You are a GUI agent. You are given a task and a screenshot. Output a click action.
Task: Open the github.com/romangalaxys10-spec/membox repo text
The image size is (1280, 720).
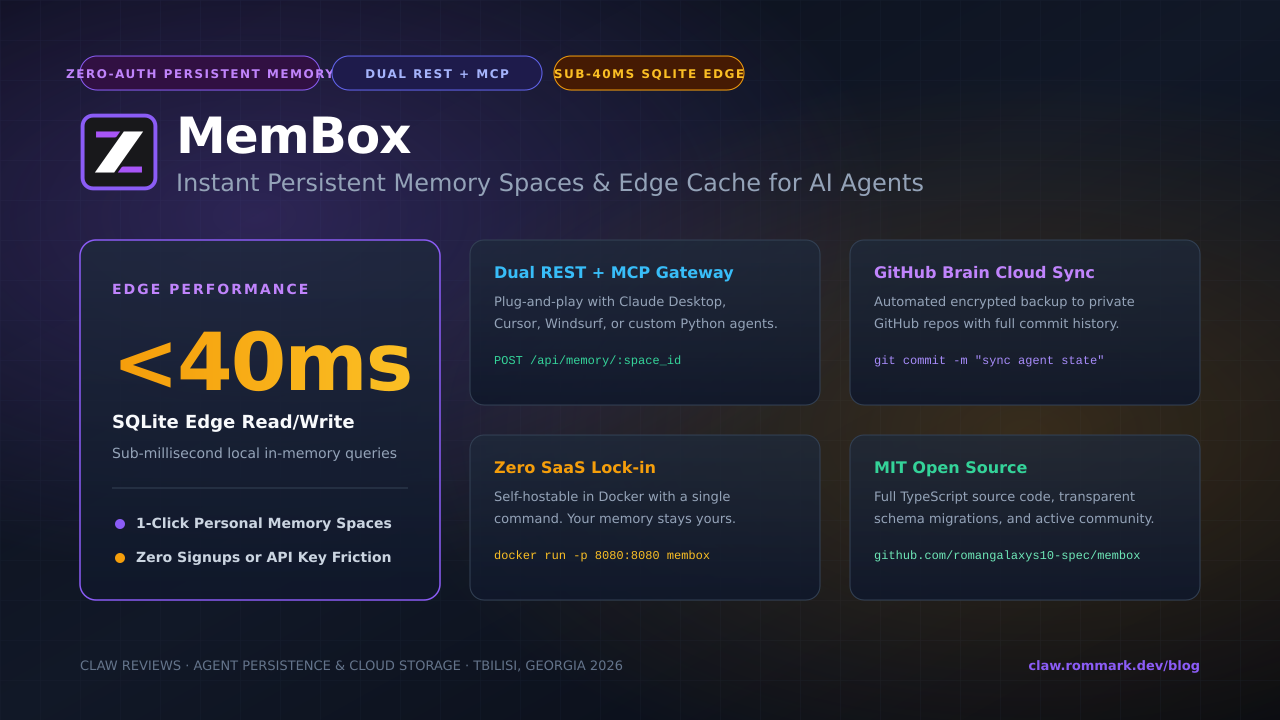click(1007, 555)
